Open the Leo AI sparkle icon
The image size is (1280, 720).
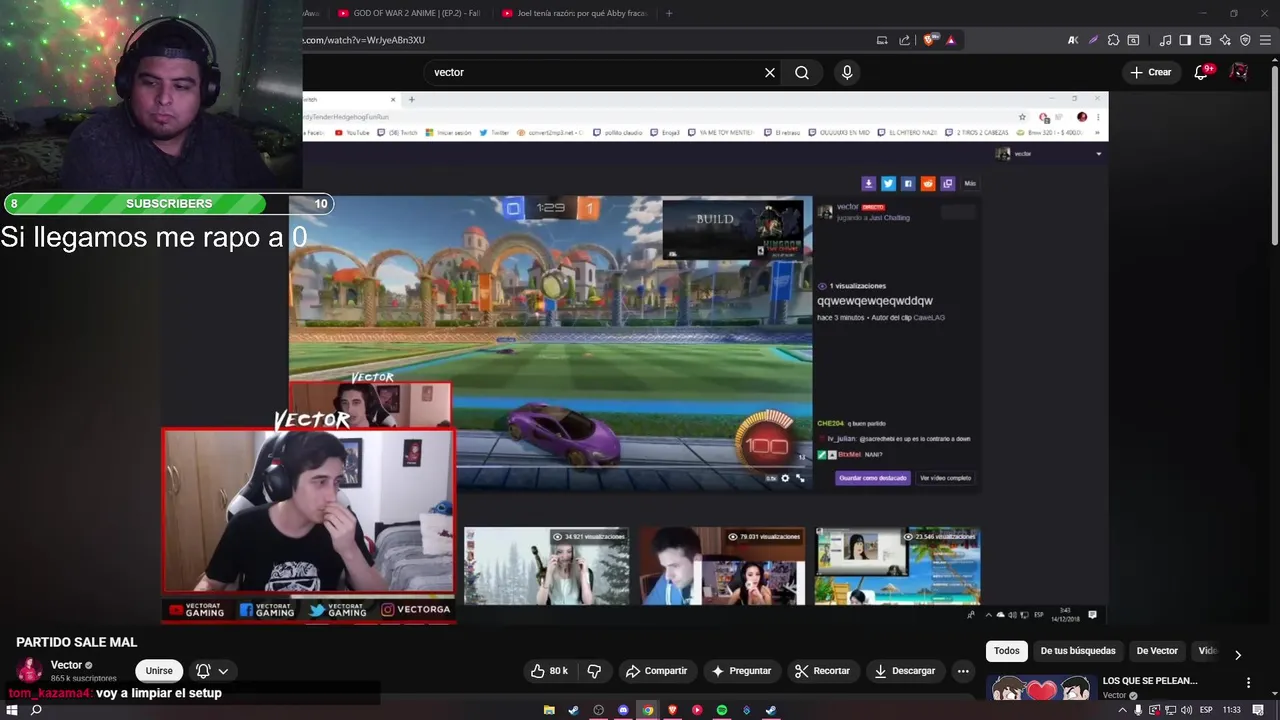click(x=1225, y=40)
